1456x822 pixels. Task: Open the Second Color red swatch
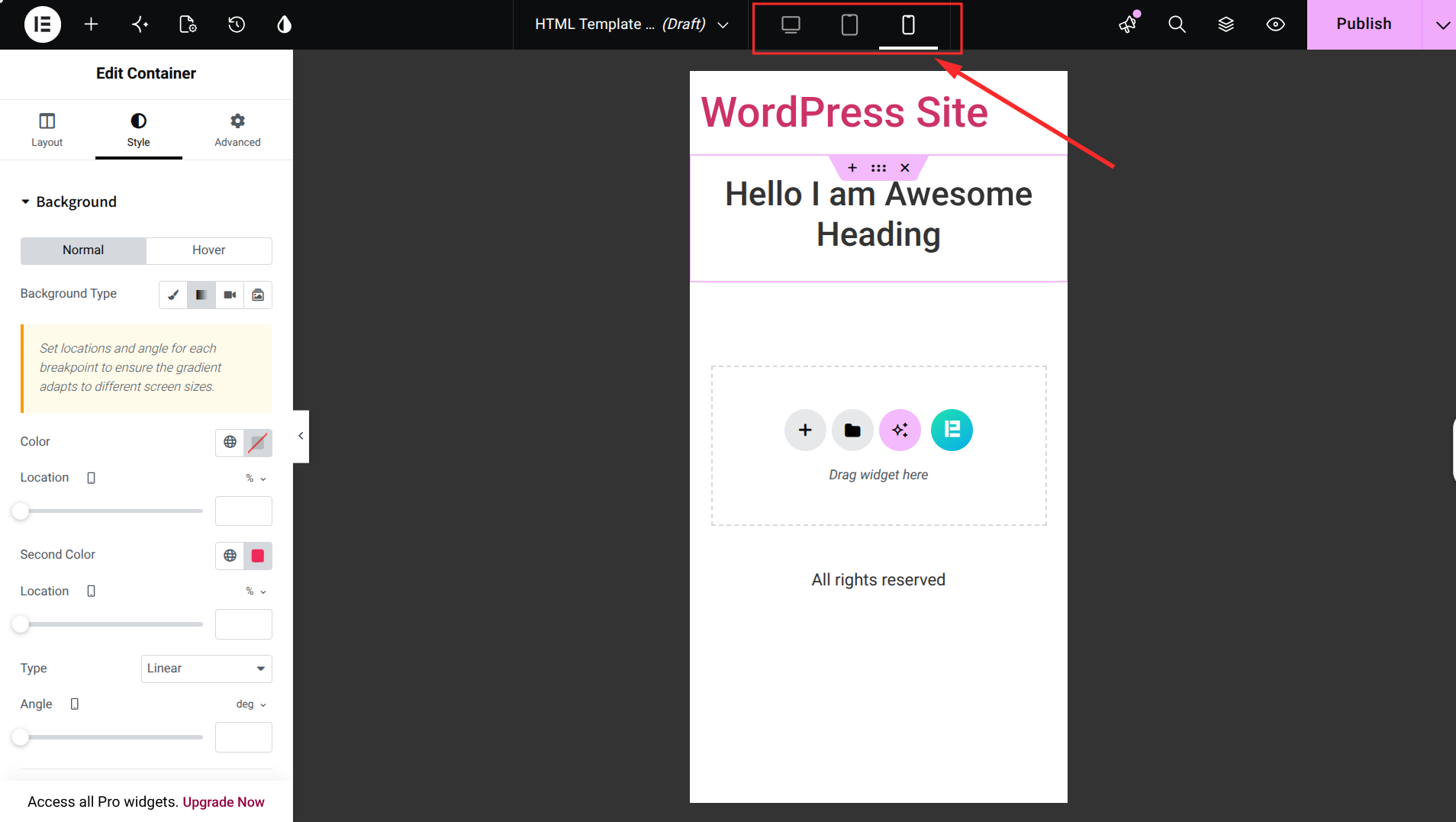[x=258, y=556]
